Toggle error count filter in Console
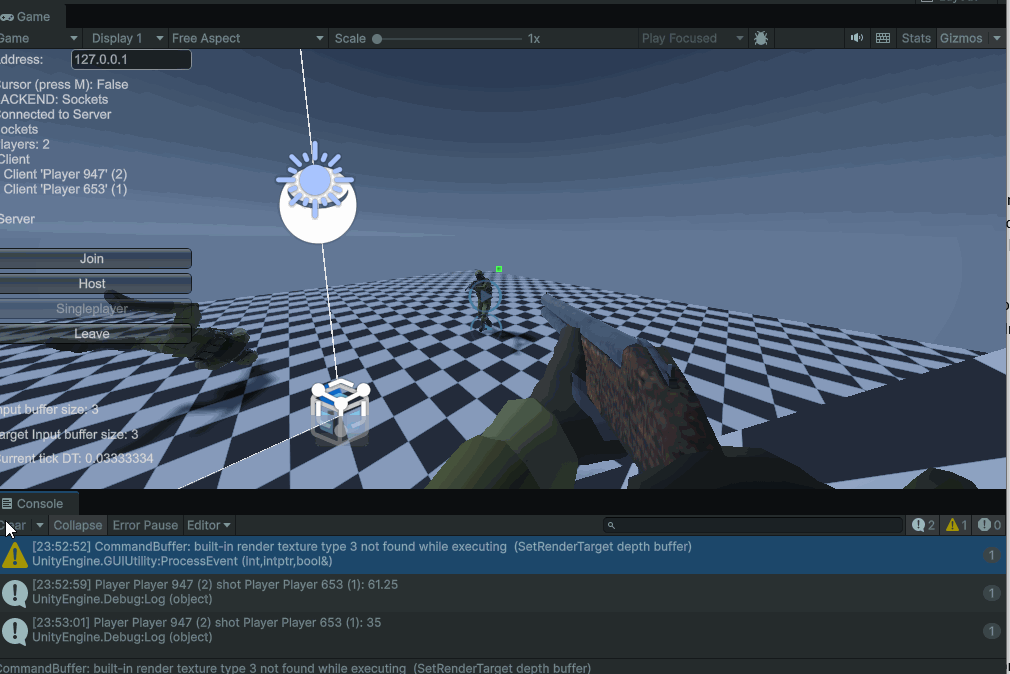 click(x=989, y=525)
